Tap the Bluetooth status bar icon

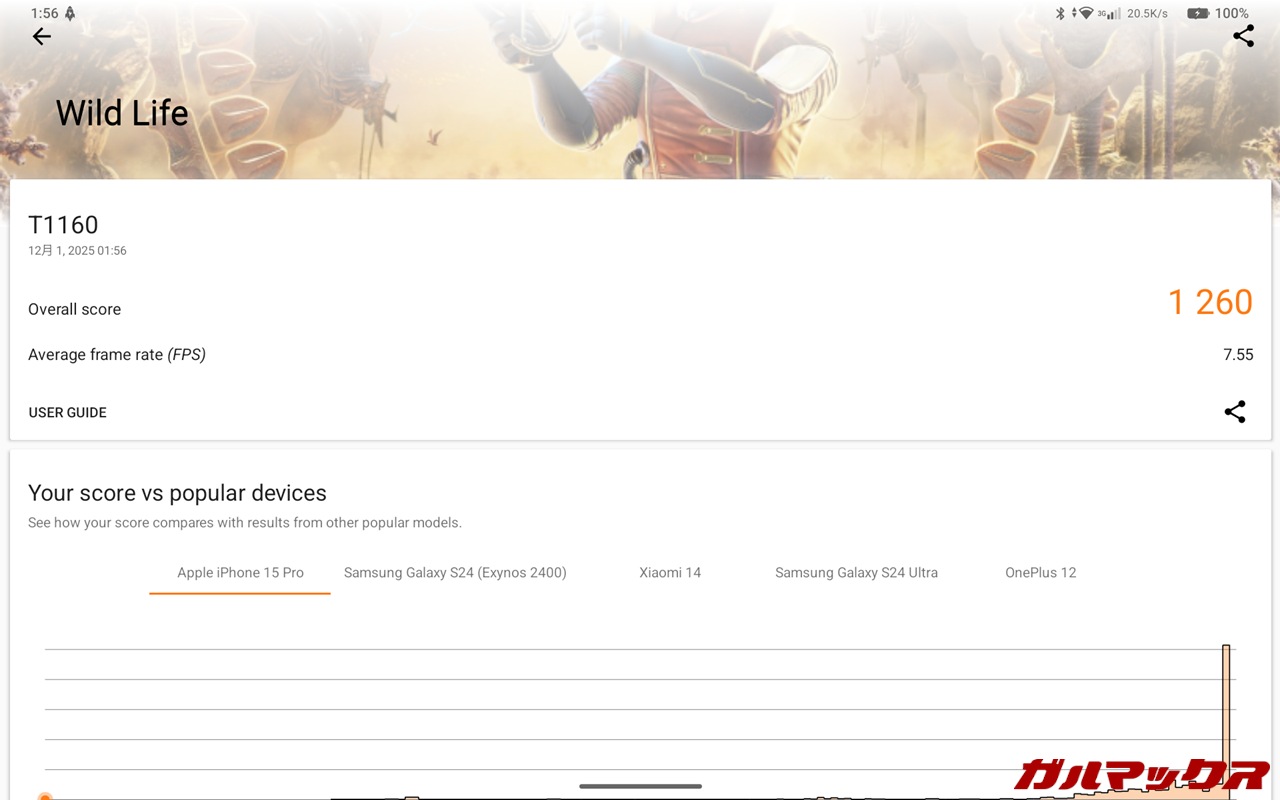coord(1061,14)
